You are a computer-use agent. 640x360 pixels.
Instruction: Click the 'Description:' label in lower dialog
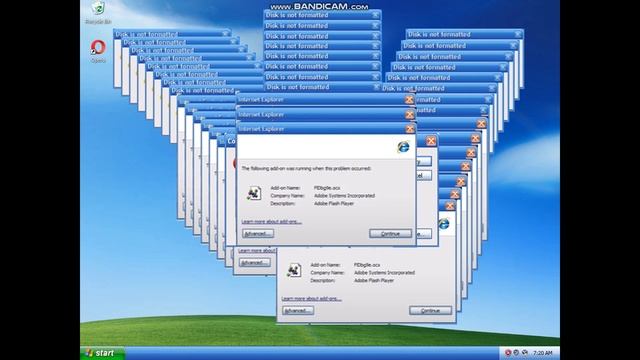click(x=322, y=280)
